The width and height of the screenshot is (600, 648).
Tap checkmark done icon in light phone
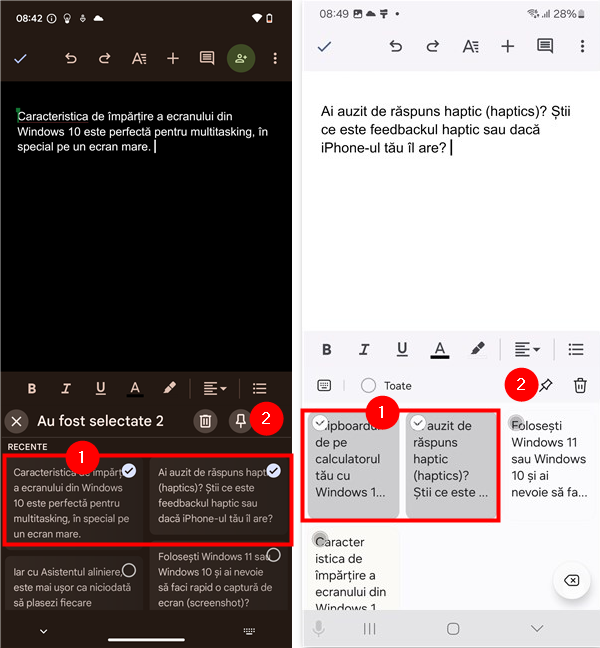(324, 46)
